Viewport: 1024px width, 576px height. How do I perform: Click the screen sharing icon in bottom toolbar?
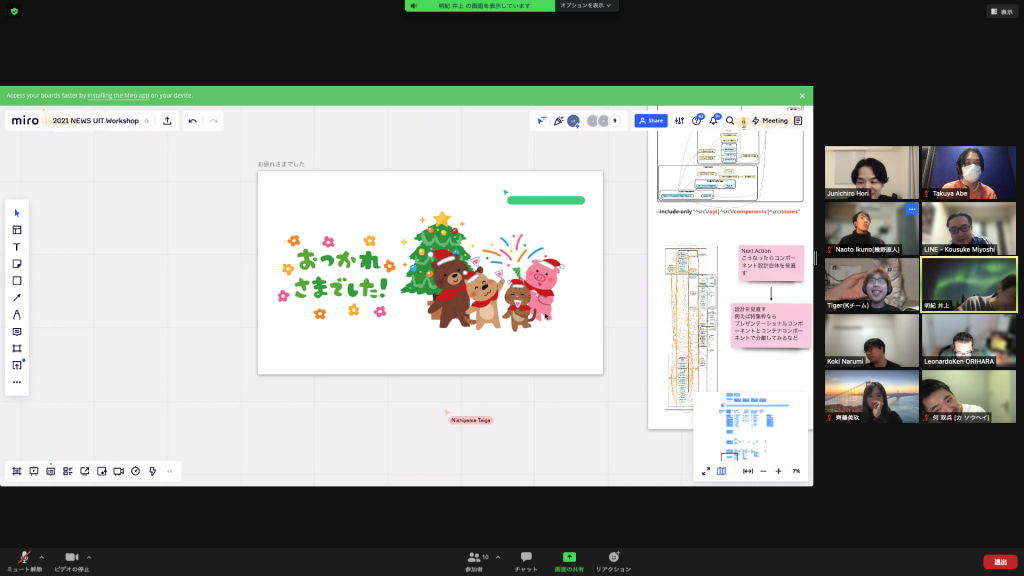pos(85,471)
